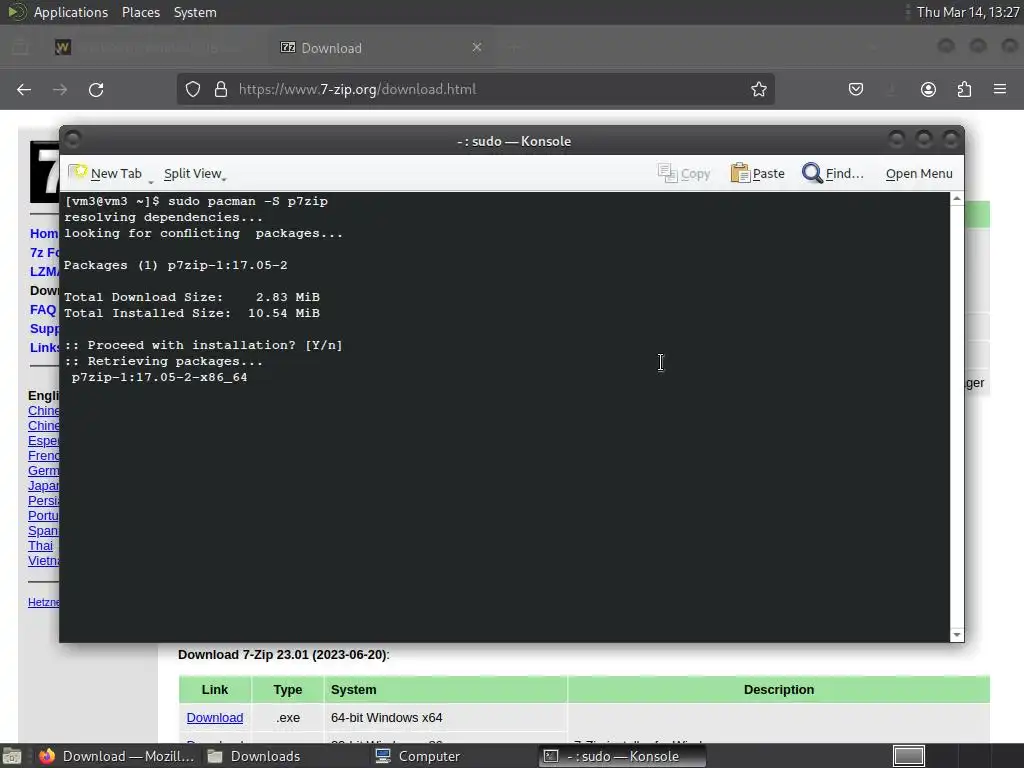Viewport: 1024px width, 768px height.
Task: Go back in Firefox
Action: (24, 89)
